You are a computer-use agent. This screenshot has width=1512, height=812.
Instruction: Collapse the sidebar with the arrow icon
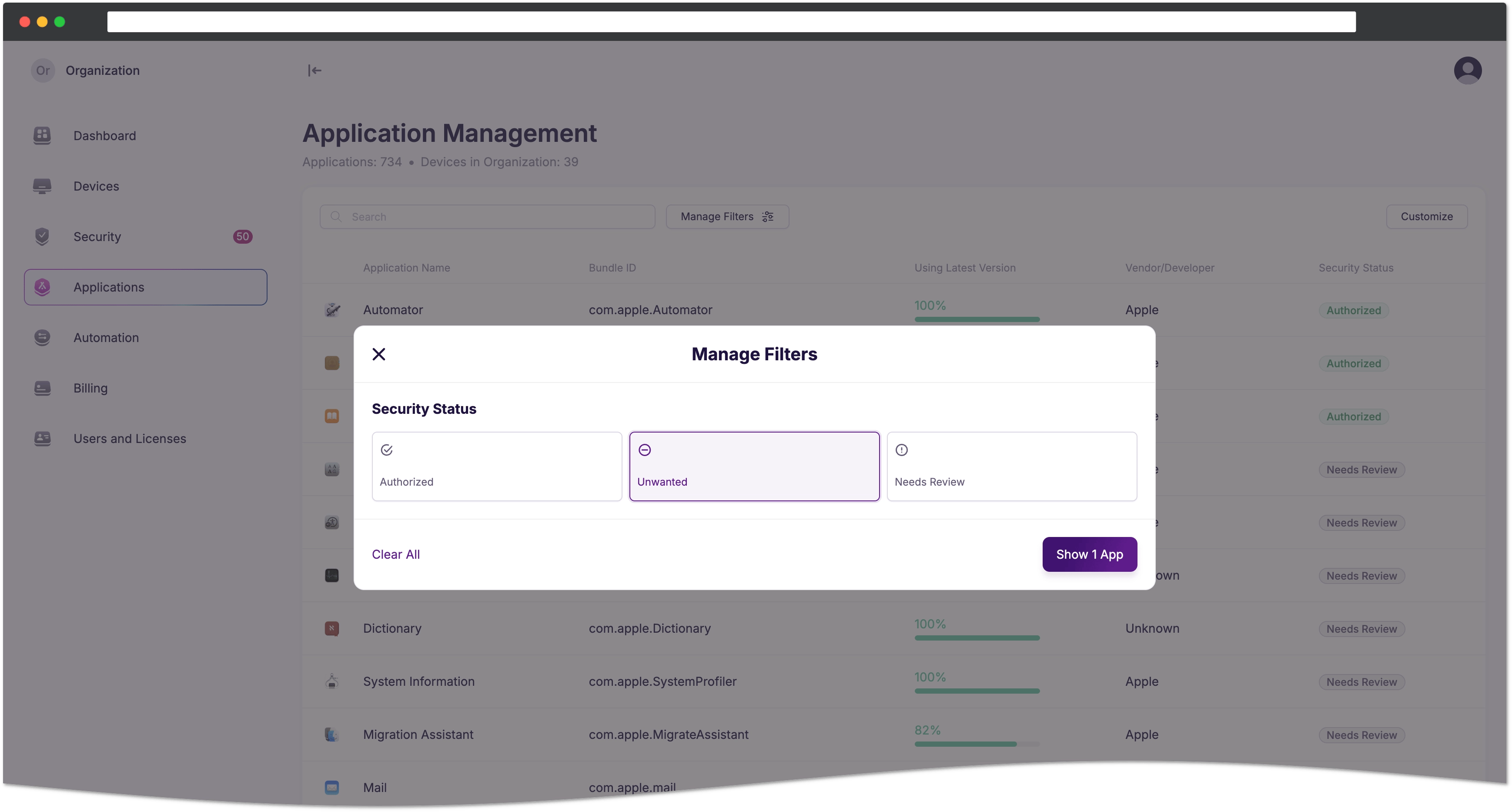tap(314, 70)
